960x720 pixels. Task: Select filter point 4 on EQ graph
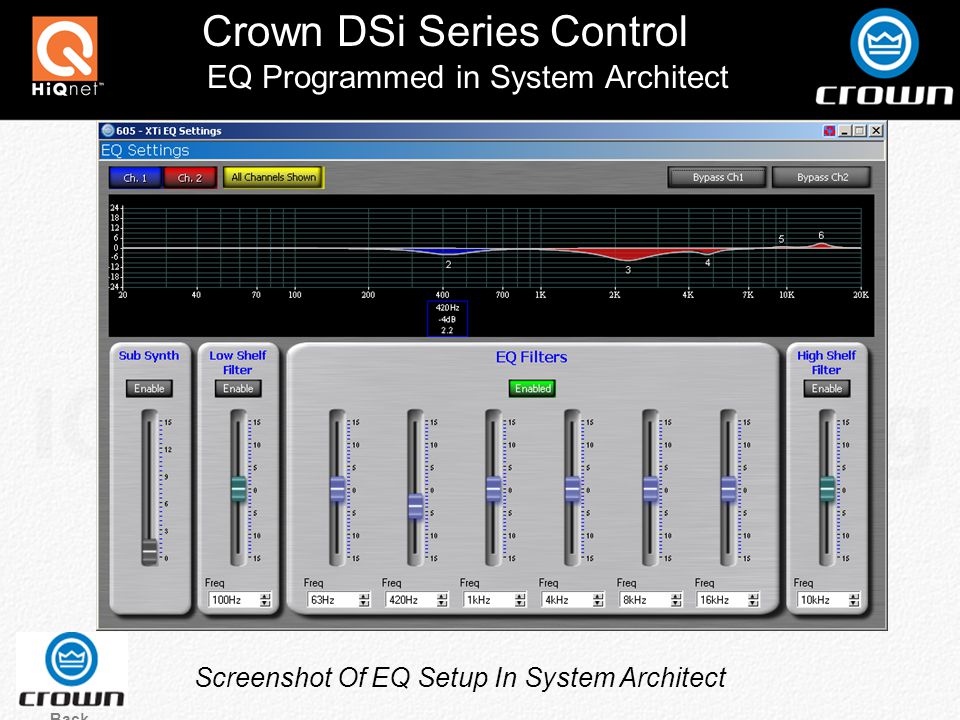(x=708, y=263)
